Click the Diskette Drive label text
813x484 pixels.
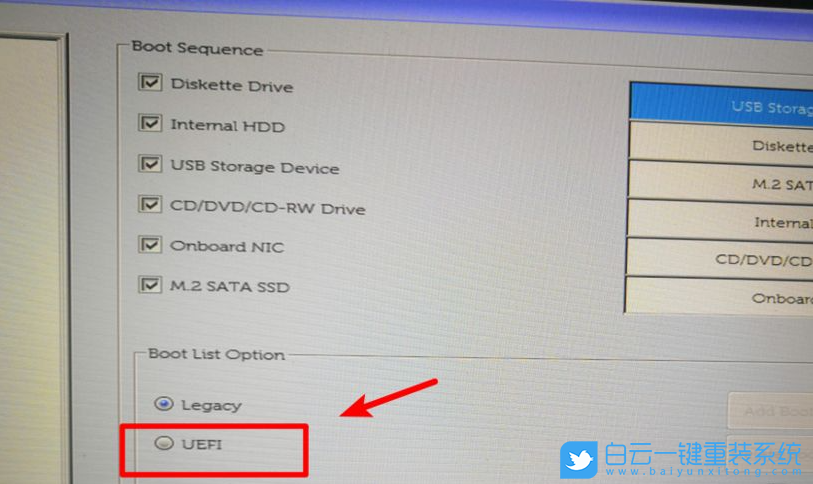[232, 85]
